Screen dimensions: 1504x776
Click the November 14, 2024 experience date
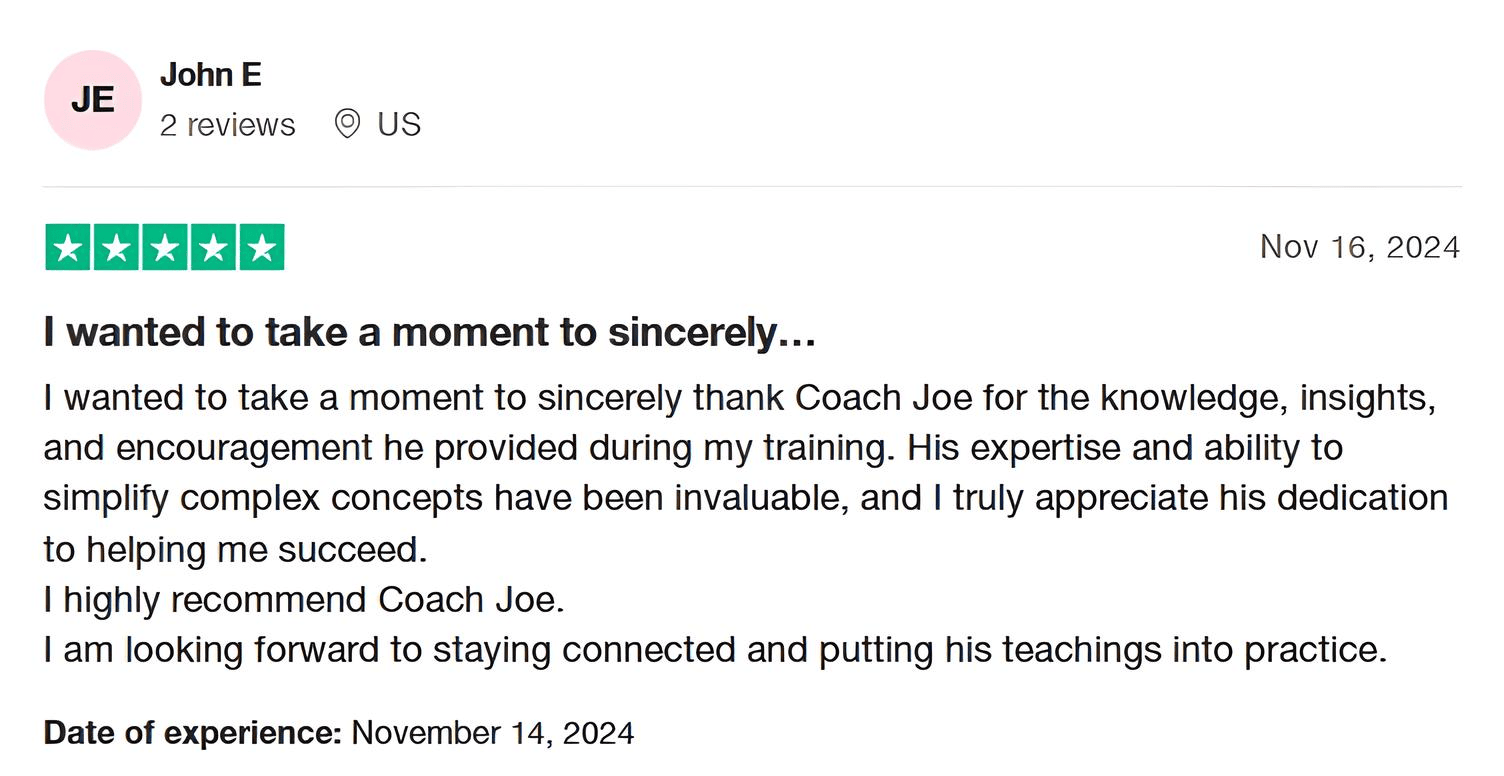493,733
